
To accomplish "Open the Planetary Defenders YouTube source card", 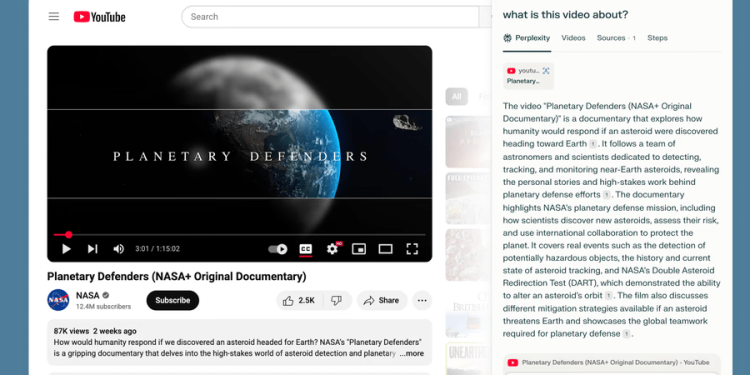I will pyautogui.click(x=612, y=363).
